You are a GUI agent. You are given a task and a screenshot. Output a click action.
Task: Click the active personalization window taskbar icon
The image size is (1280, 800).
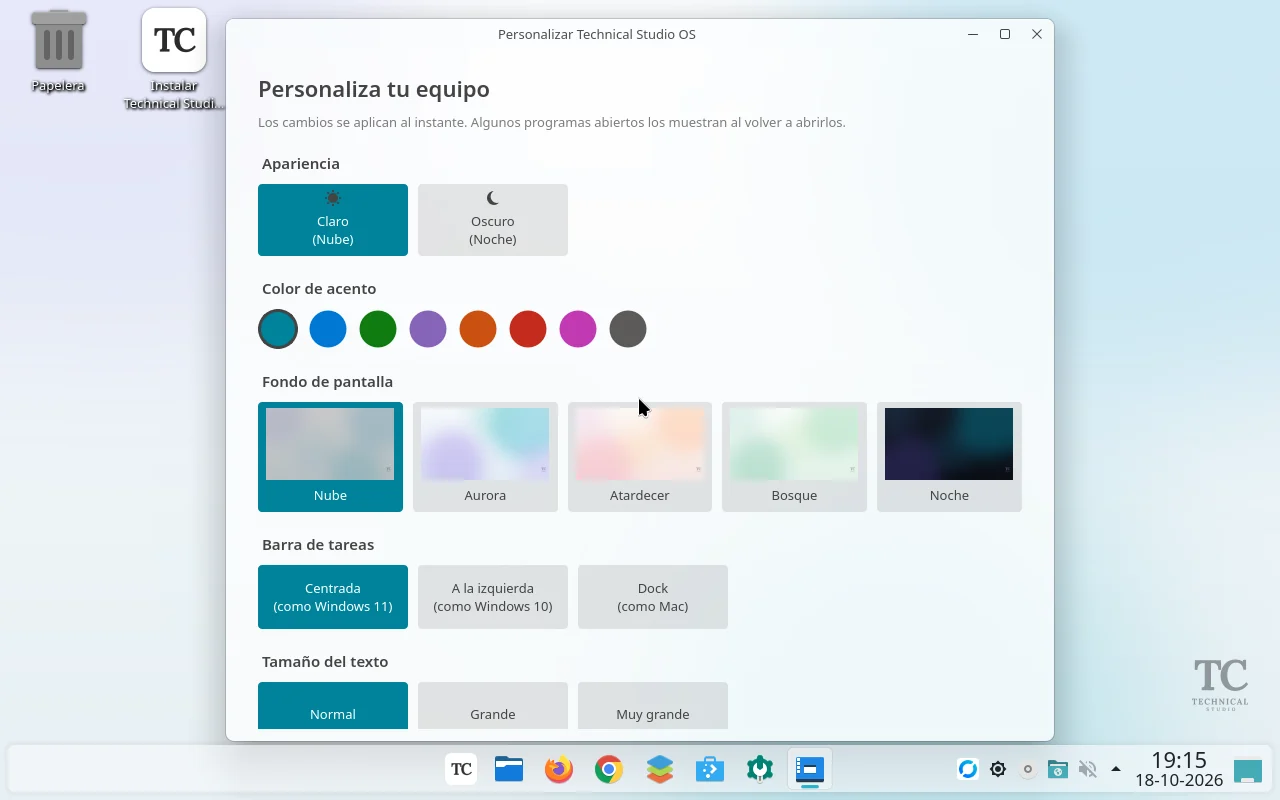coord(809,769)
